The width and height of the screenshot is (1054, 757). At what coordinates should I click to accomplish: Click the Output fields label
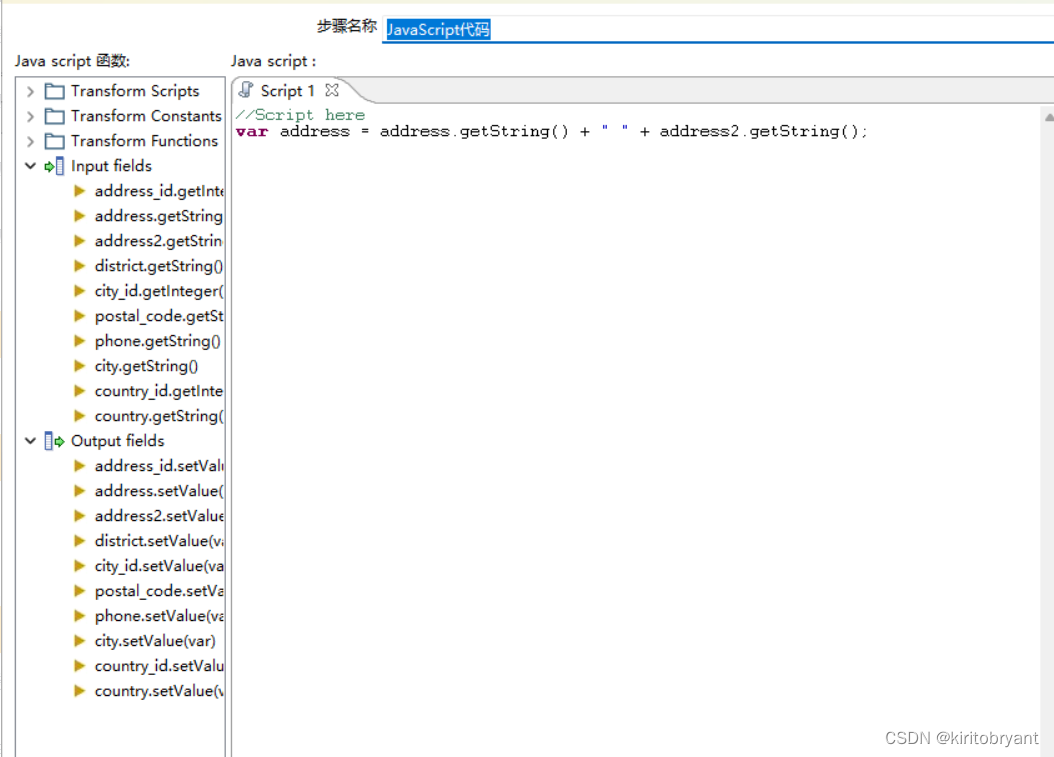click(x=118, y=440)
